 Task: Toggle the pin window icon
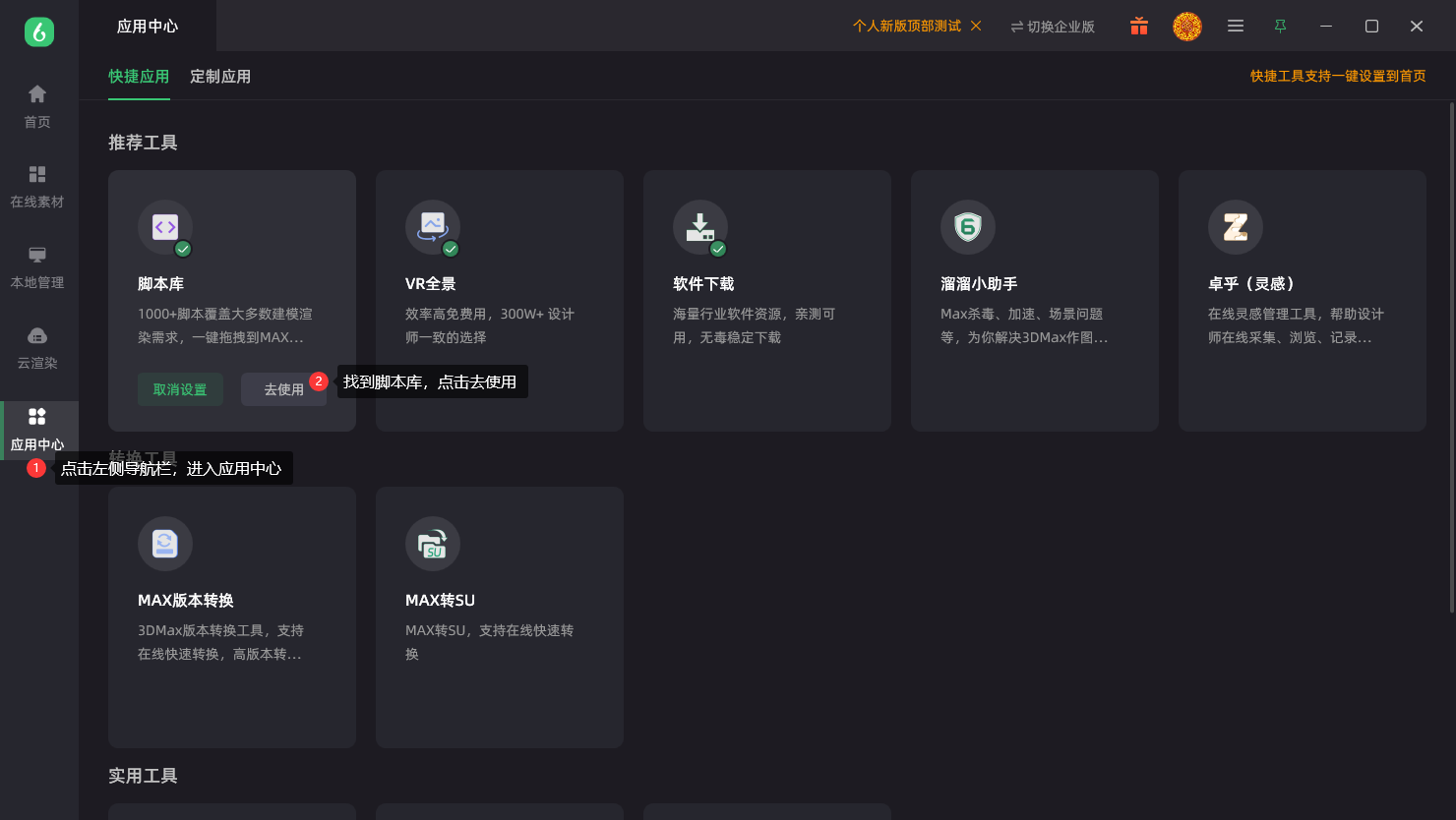click(x=1280, y=27)
